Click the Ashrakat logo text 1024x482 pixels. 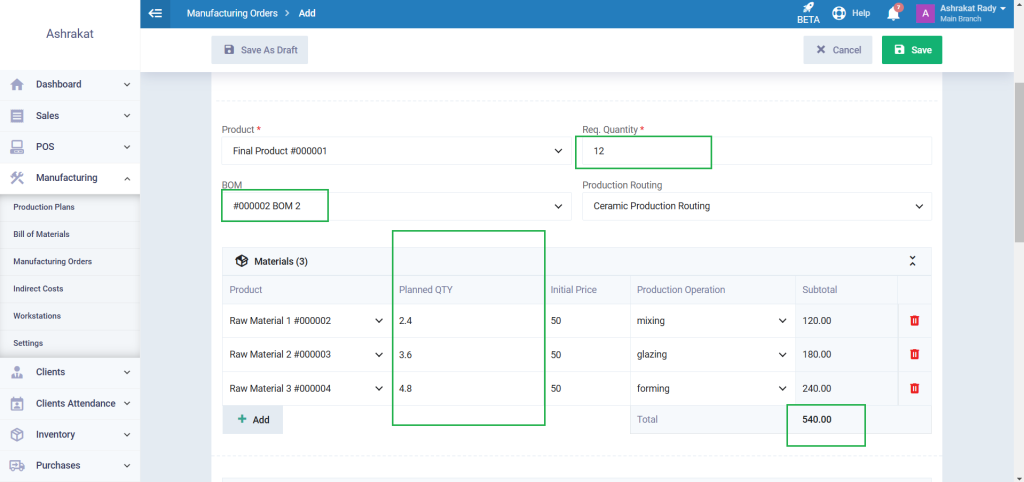pos(70,34)
